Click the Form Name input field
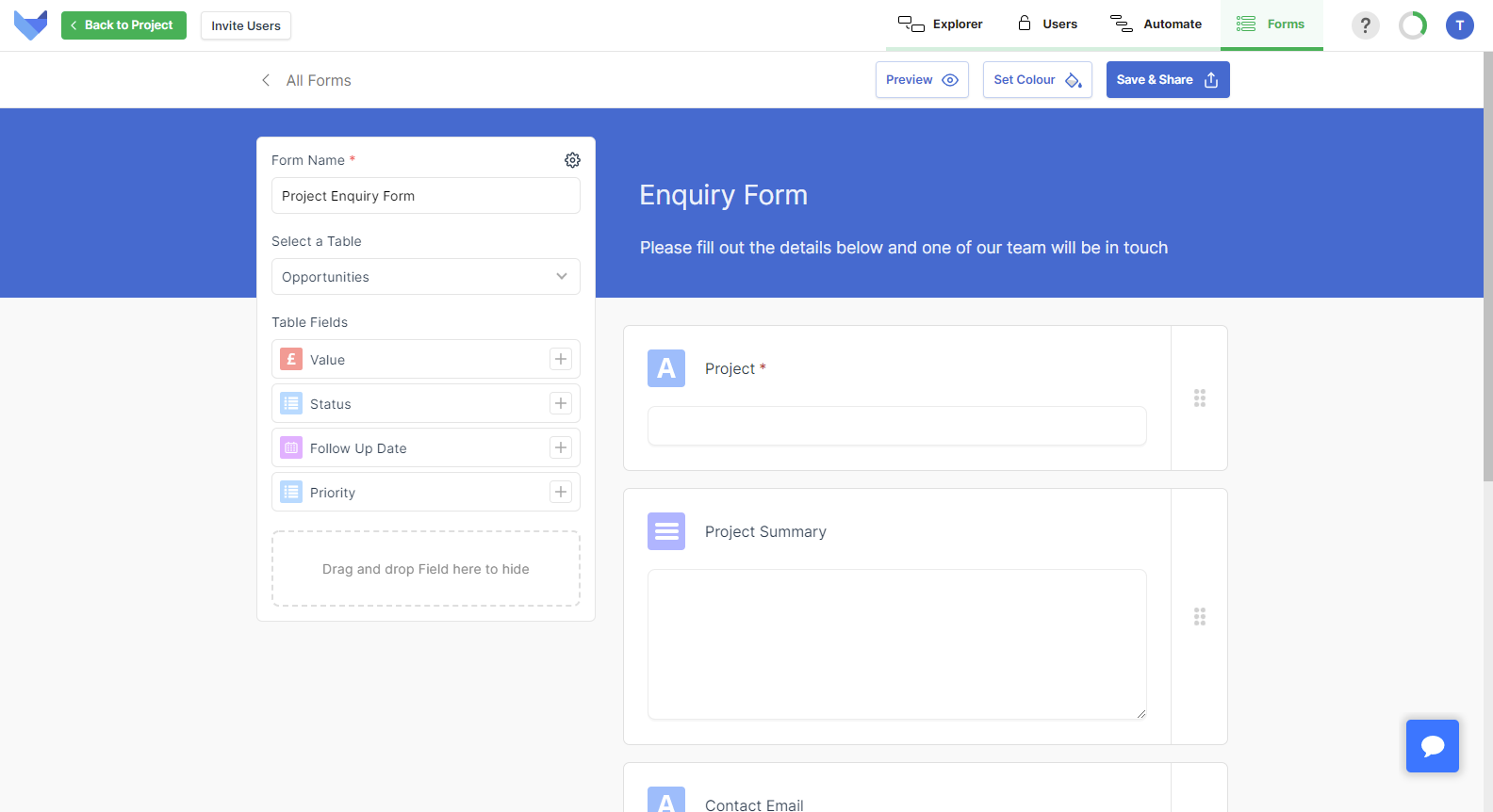Image resolution: width=1493 pixels, height=812 pixels. click(x=426, y=196)
